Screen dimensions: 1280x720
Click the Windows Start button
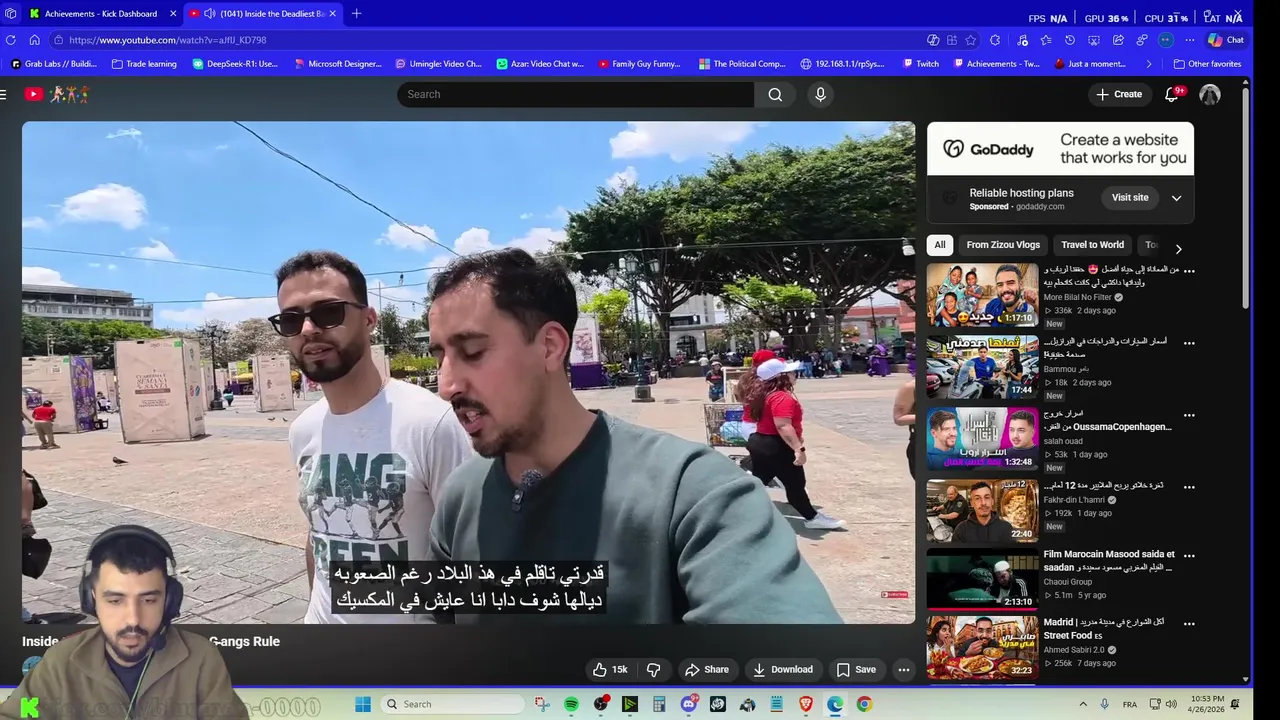click(363, 704)
